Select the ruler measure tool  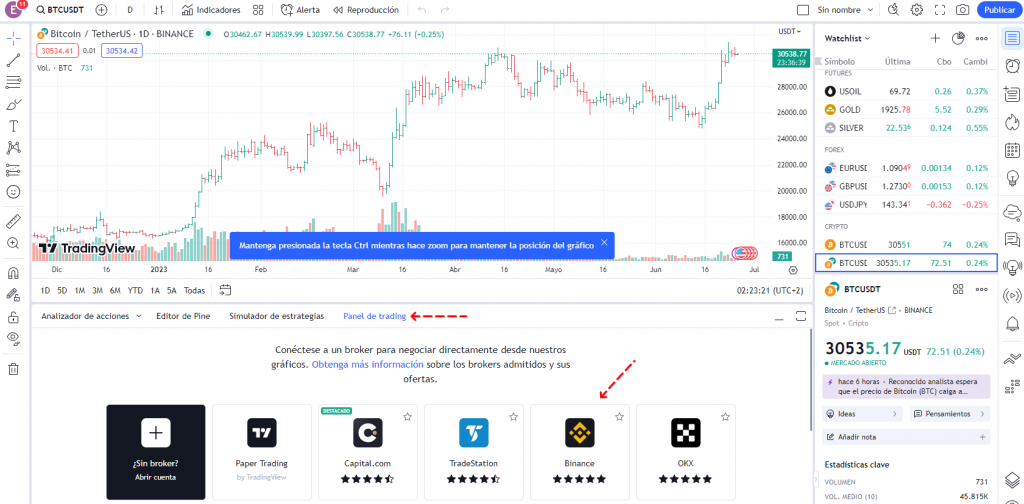pyautogui.click(x=14, y=221)
